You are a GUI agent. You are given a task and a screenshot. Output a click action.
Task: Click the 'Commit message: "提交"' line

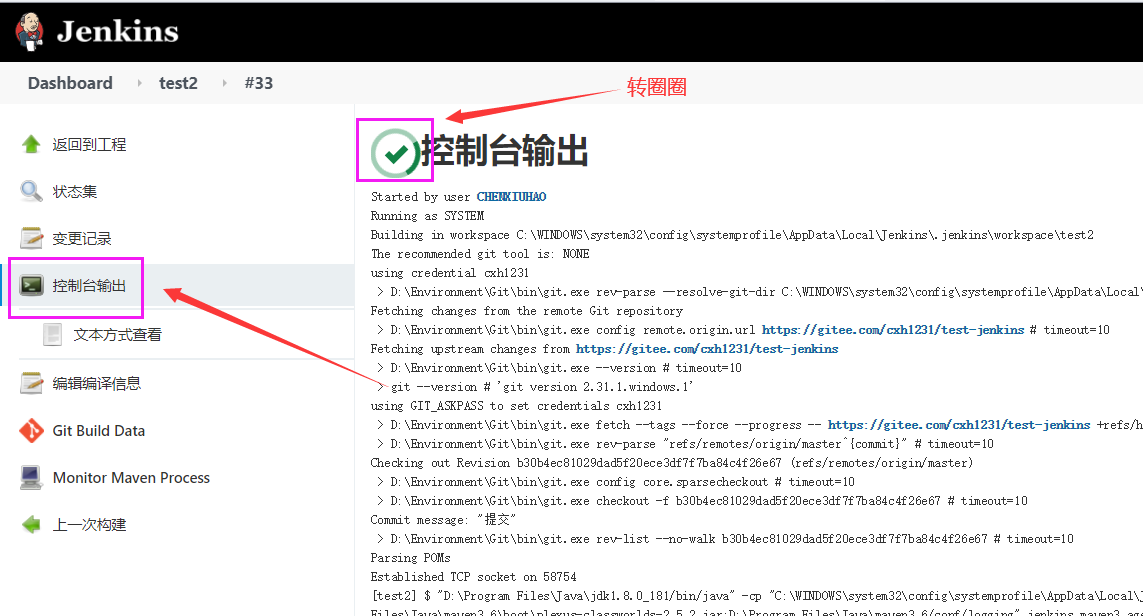tap(443, 520)
